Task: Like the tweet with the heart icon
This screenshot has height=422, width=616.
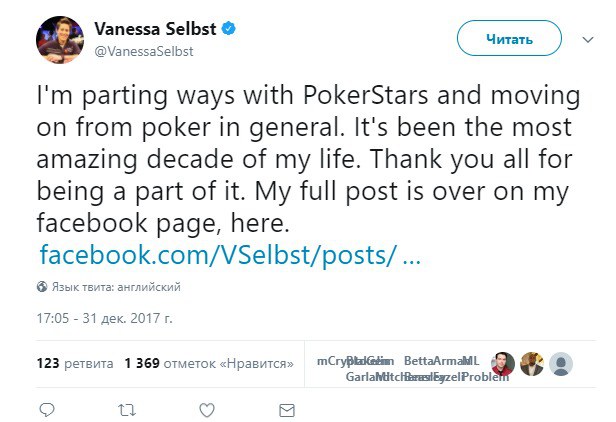Action: click(207, 410)
